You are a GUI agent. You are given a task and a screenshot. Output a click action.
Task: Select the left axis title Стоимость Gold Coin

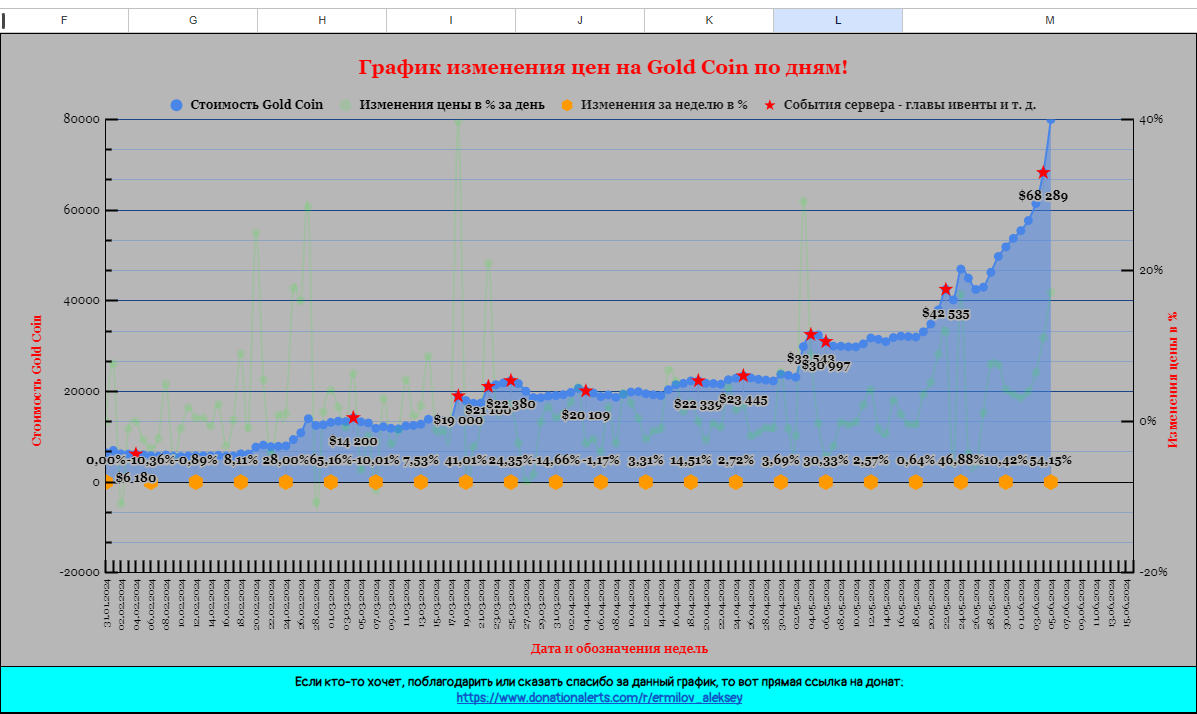point(37,379)
